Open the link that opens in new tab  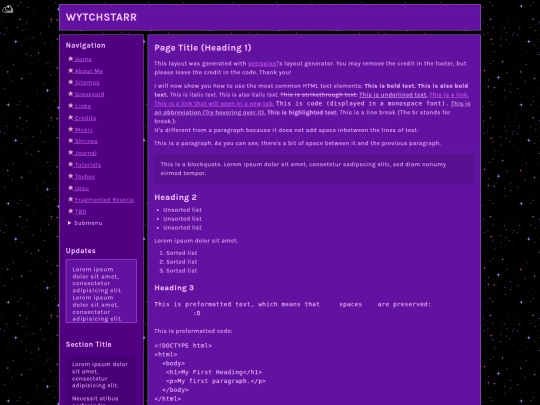pos(214,104)
